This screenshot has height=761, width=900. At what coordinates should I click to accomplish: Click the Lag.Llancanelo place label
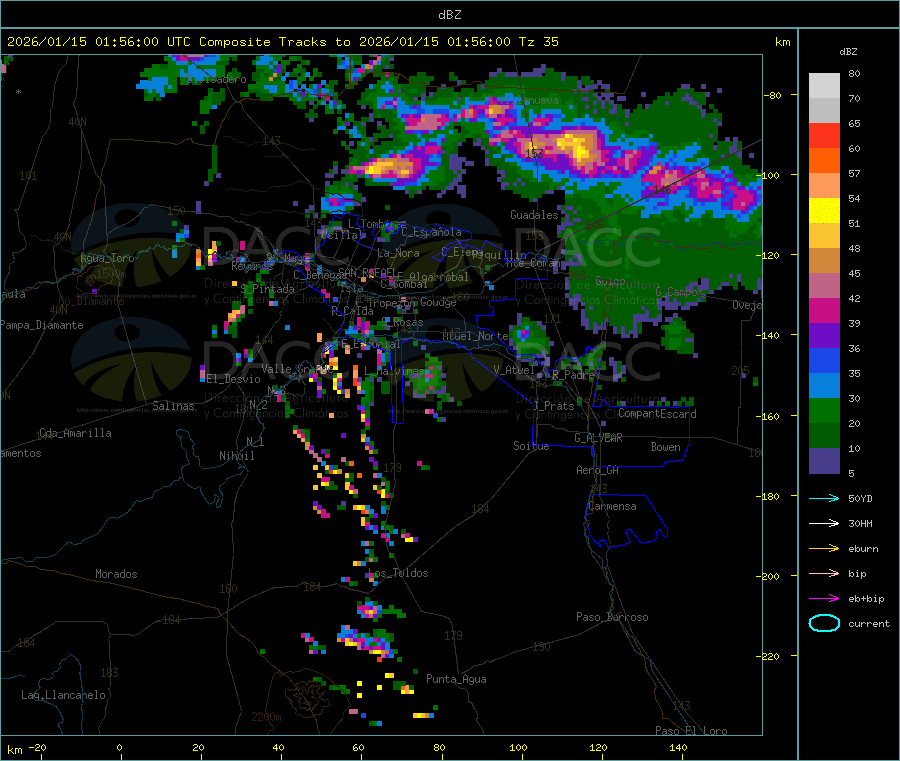pyautogui.click(x=63, y=695)
